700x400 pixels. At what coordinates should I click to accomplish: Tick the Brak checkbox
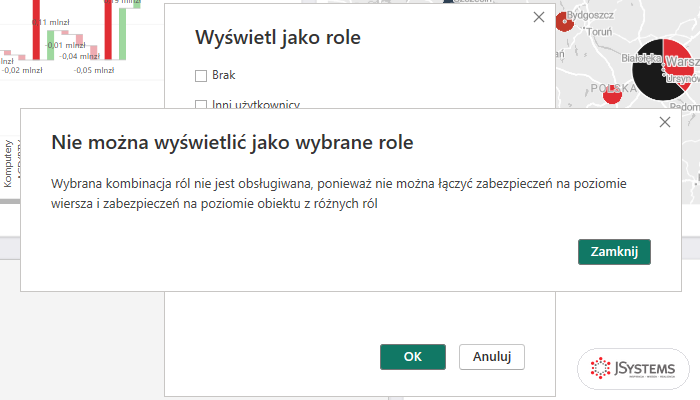201,76
